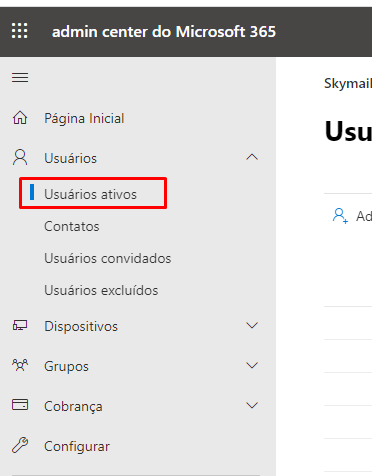The image size is (372, 476).
Task: Open the Configurar menu item
Action: [77, 446]
